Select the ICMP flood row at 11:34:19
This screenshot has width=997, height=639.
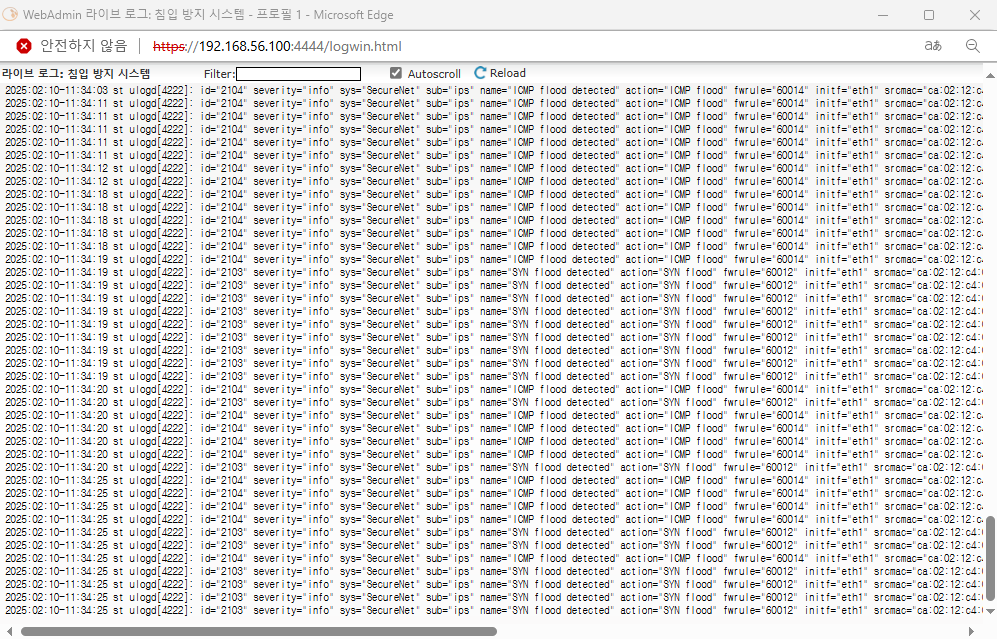[x=493, y=259]
